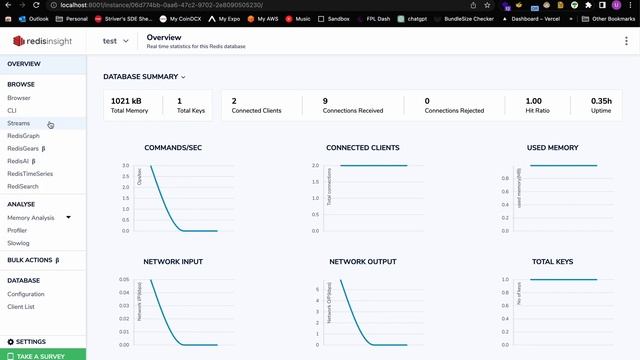Screen dimensions: 640x360
Task: Click the share icon in address bar
Action: [x=473, y=5]
